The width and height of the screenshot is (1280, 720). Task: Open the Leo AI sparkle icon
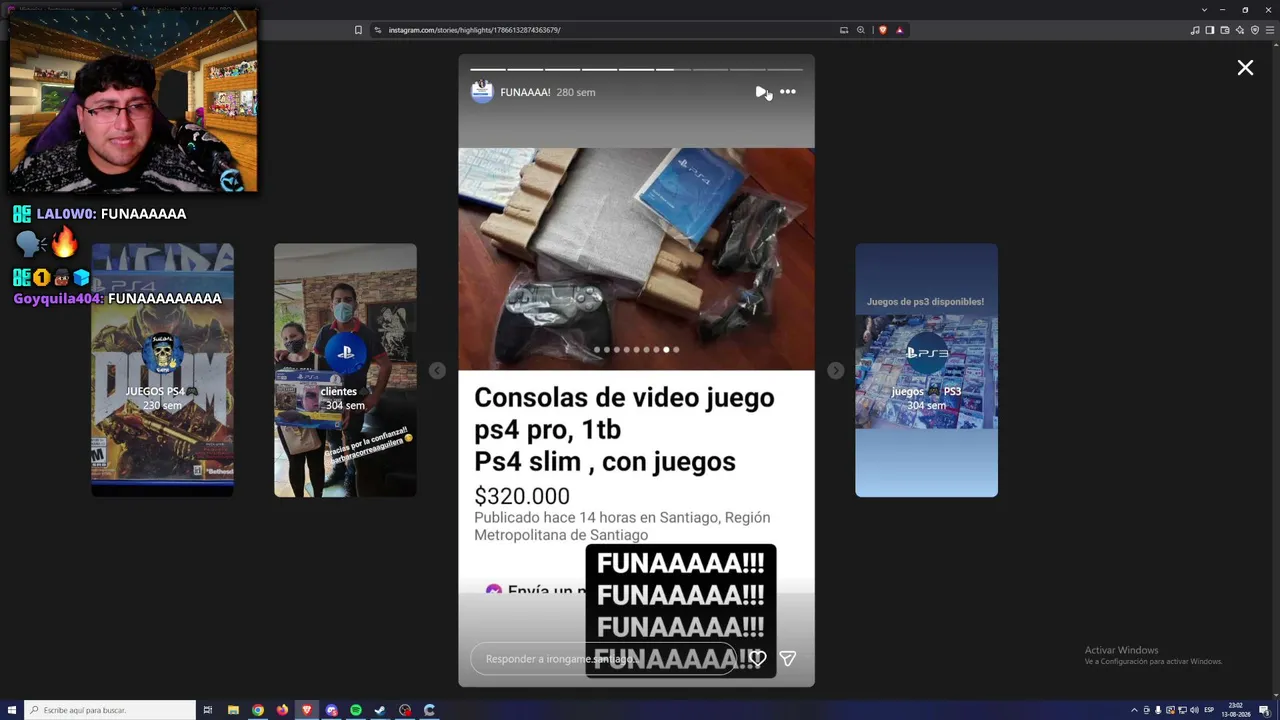click(x=1240, y=30)
